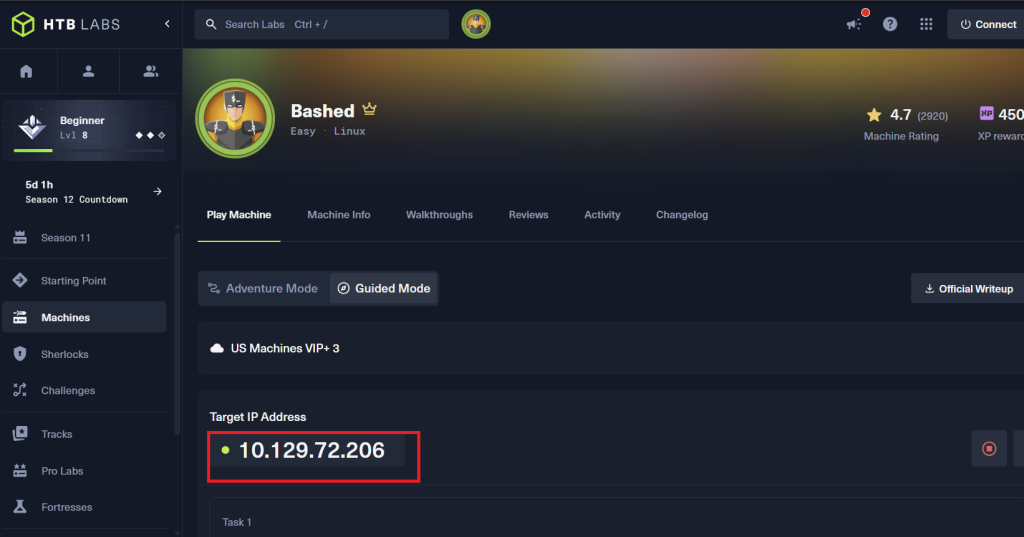Switch to Play Machine tab
Viewport: 1024px width, 537px height.
239,215
